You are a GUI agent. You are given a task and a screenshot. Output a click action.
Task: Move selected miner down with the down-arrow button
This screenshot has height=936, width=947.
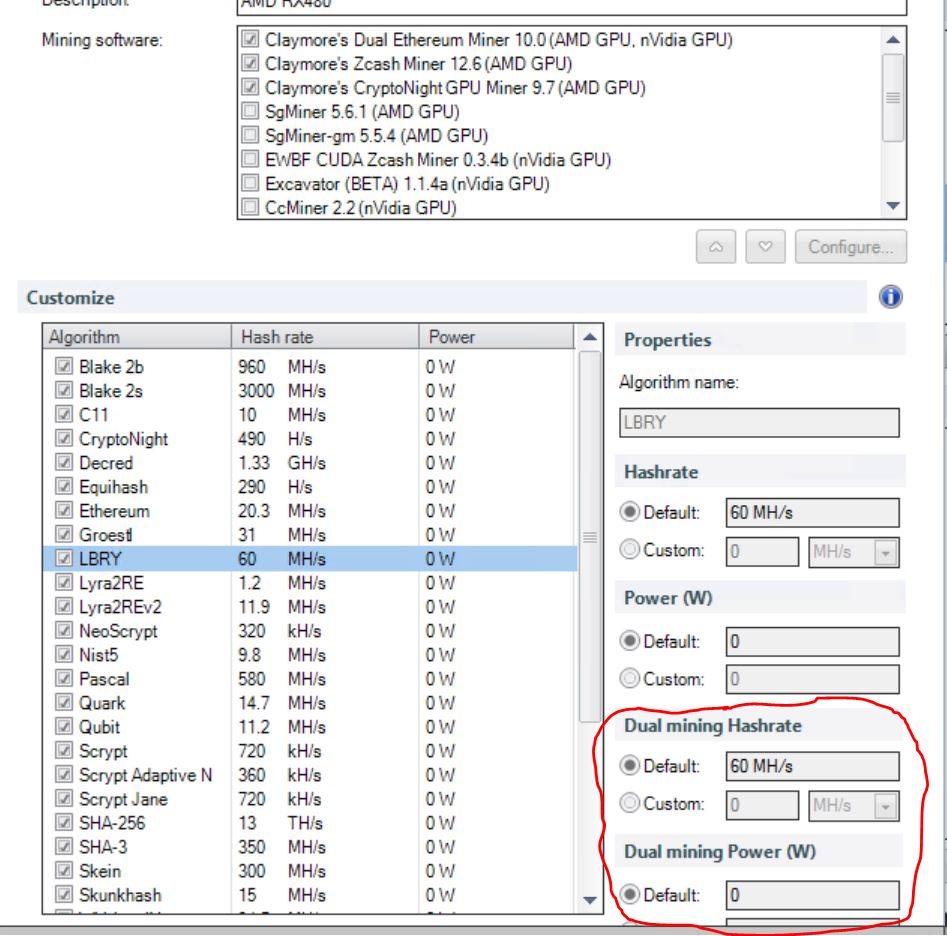coord(765,247)
